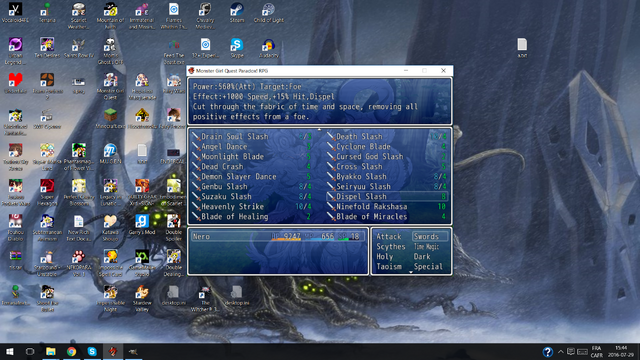Image resolution: width=640 pixels, height=360 pixels.
Task: Choose the Moonlight Blade skill
Action: click(x=252, y=156)
